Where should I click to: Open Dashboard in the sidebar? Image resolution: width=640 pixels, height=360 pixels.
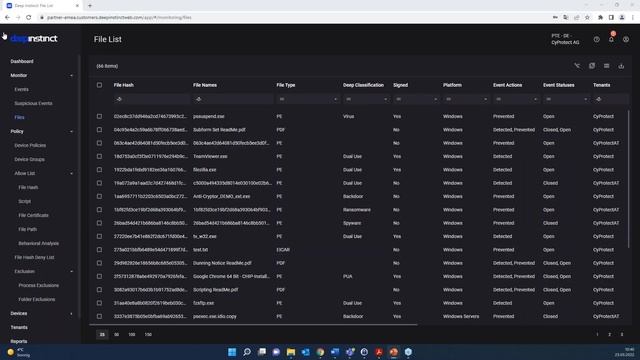[x=22, y=61]
